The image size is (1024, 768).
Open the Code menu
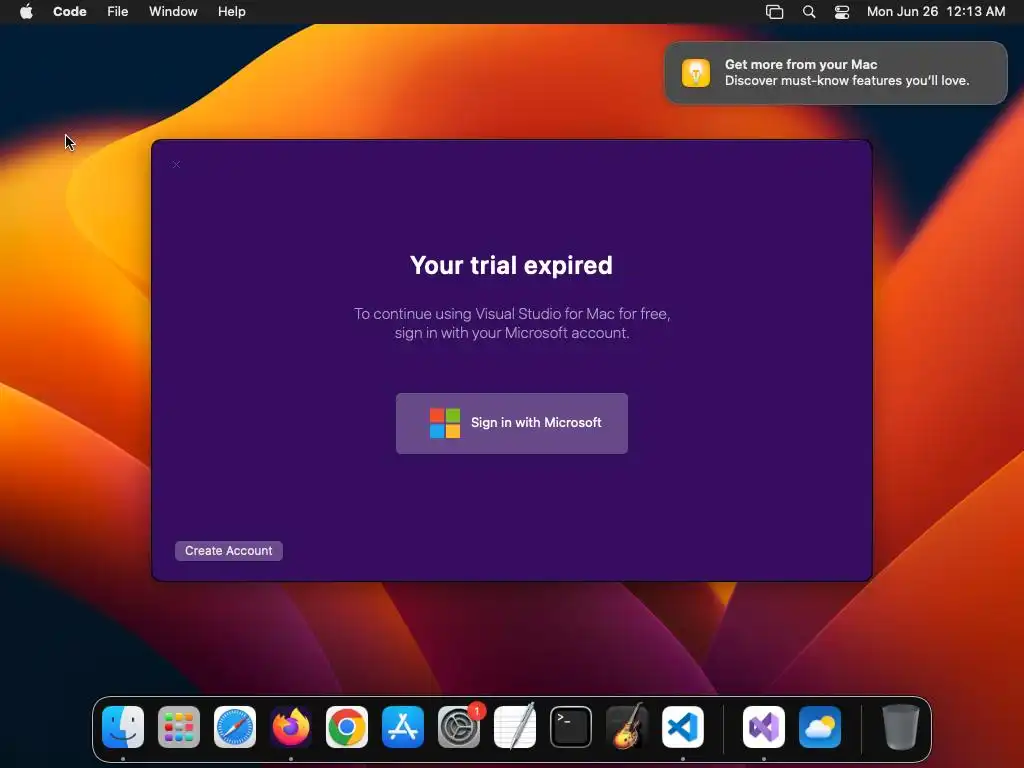[70, 12]
